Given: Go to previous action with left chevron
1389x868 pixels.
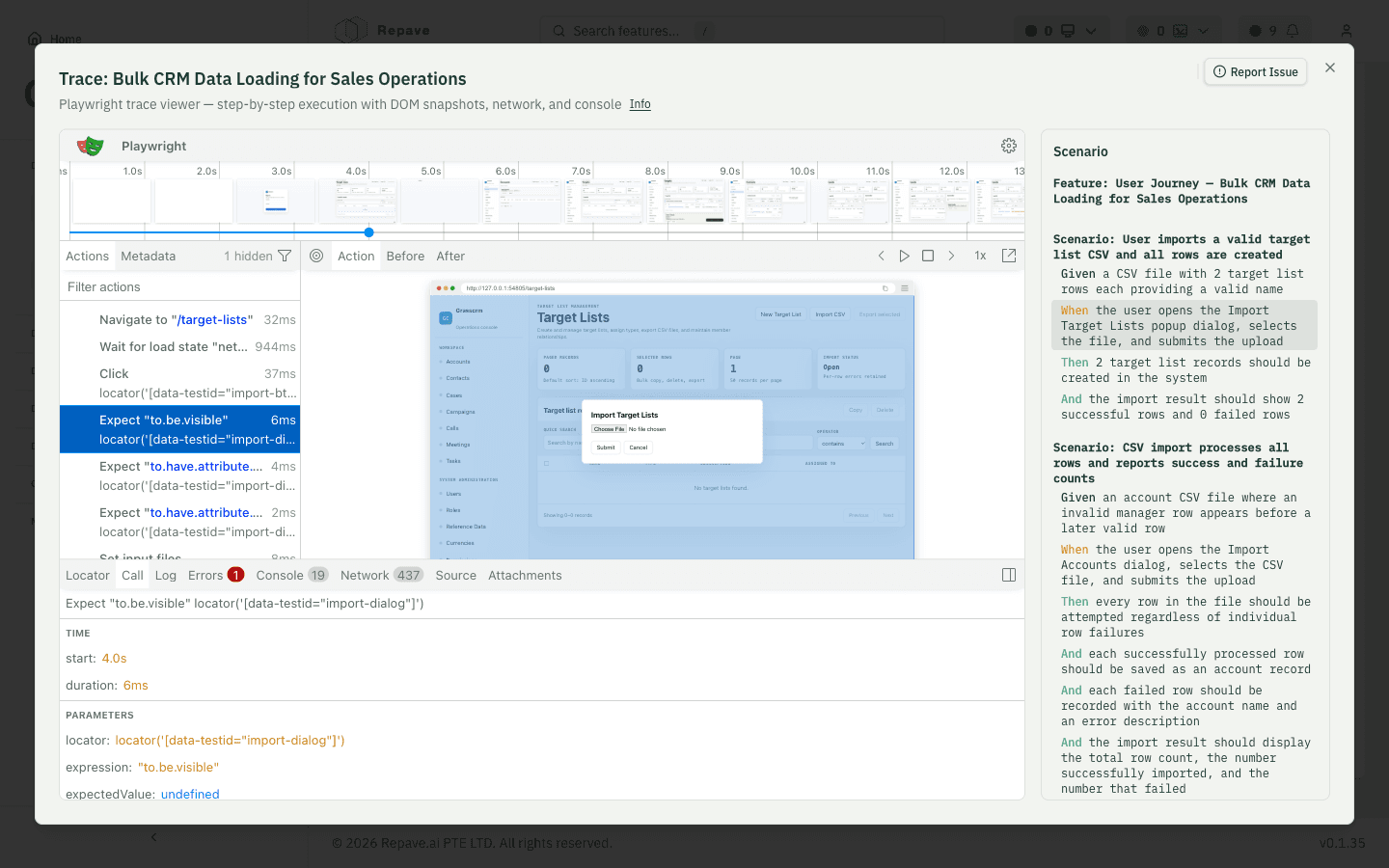Looking at the screenshot, I should [x=881, y=257].
